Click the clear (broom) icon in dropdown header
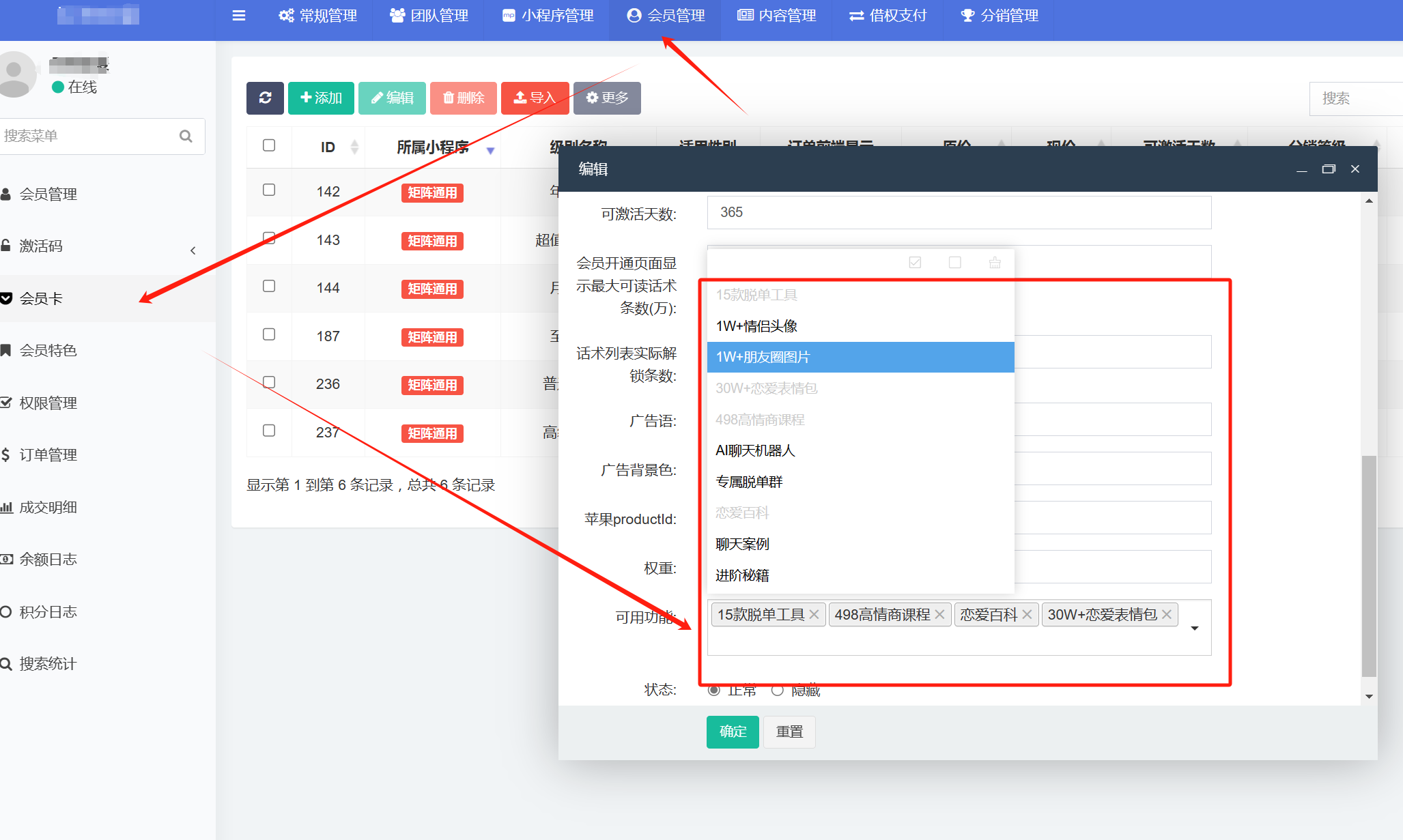 pyautogui.click(x=995, y=263)
